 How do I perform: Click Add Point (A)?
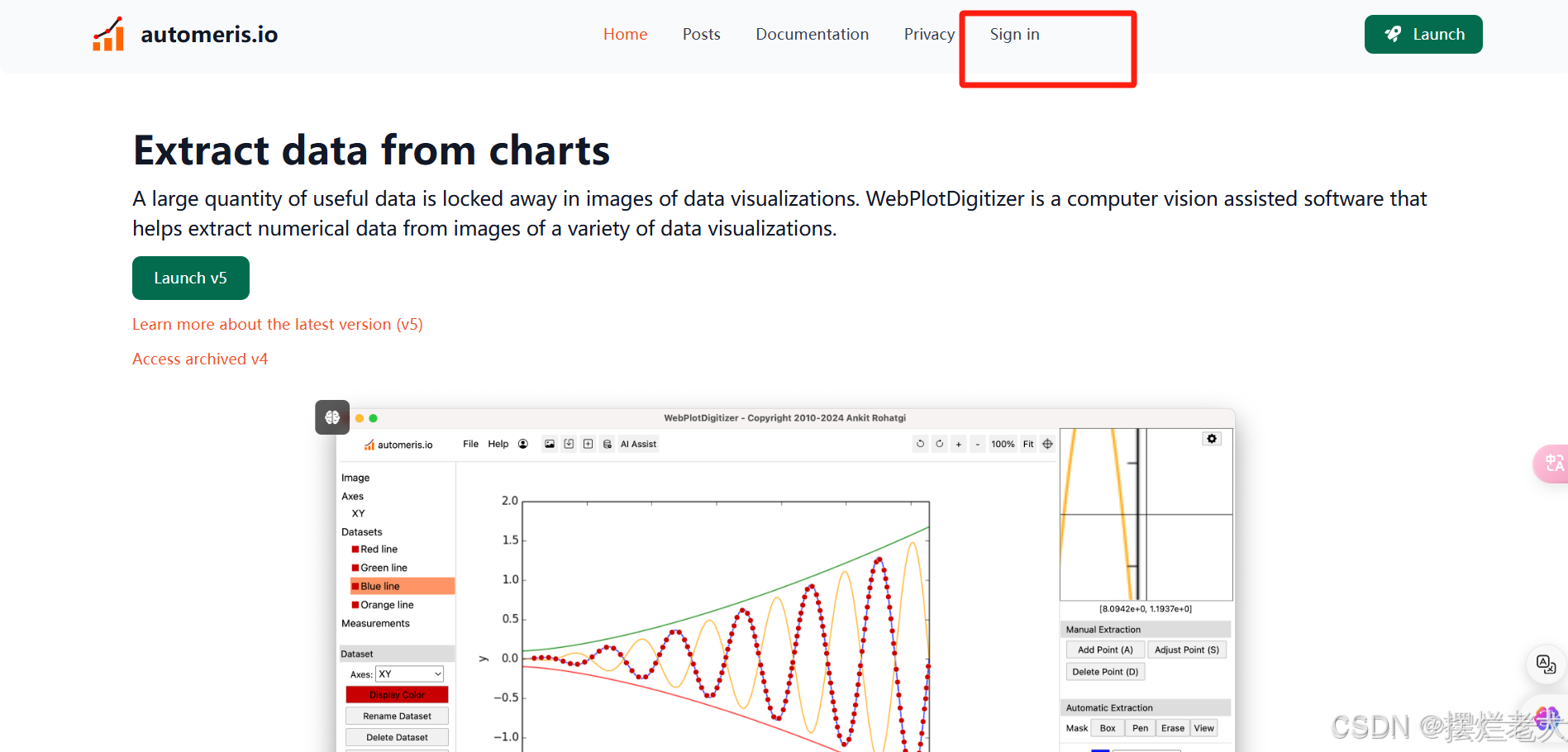pyautogui.click(x=1106, y=650)
